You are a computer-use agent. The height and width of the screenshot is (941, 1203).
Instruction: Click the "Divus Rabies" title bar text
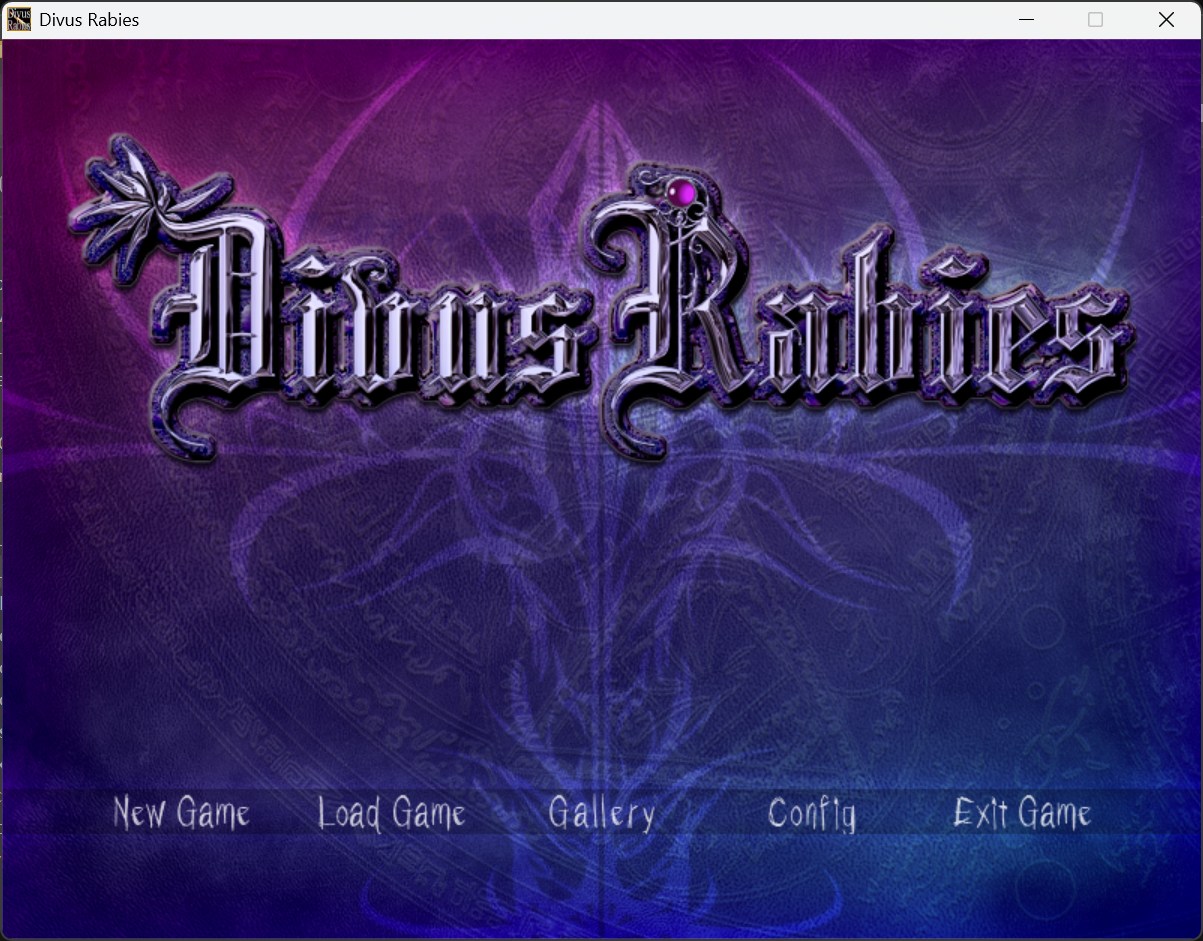89,20
